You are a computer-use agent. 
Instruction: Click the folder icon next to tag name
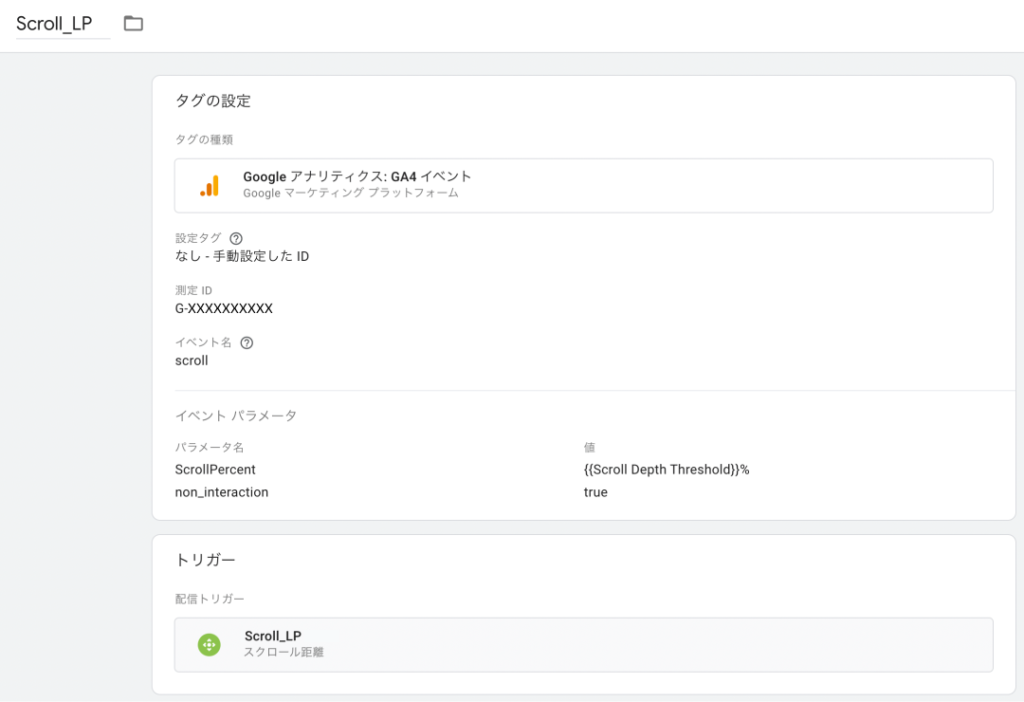click(134, 24)
